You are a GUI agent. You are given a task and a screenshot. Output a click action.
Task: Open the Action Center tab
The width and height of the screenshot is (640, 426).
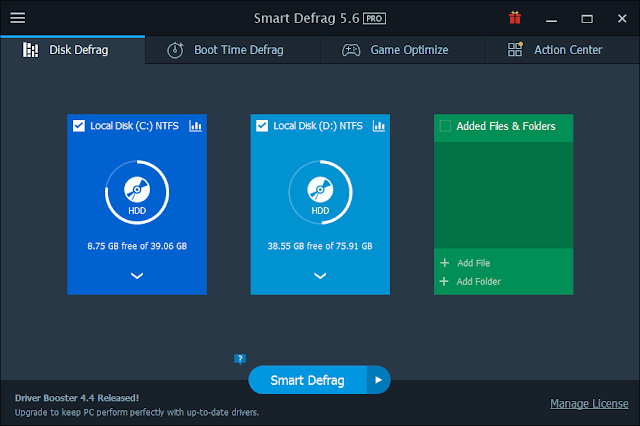pos(562,50)
